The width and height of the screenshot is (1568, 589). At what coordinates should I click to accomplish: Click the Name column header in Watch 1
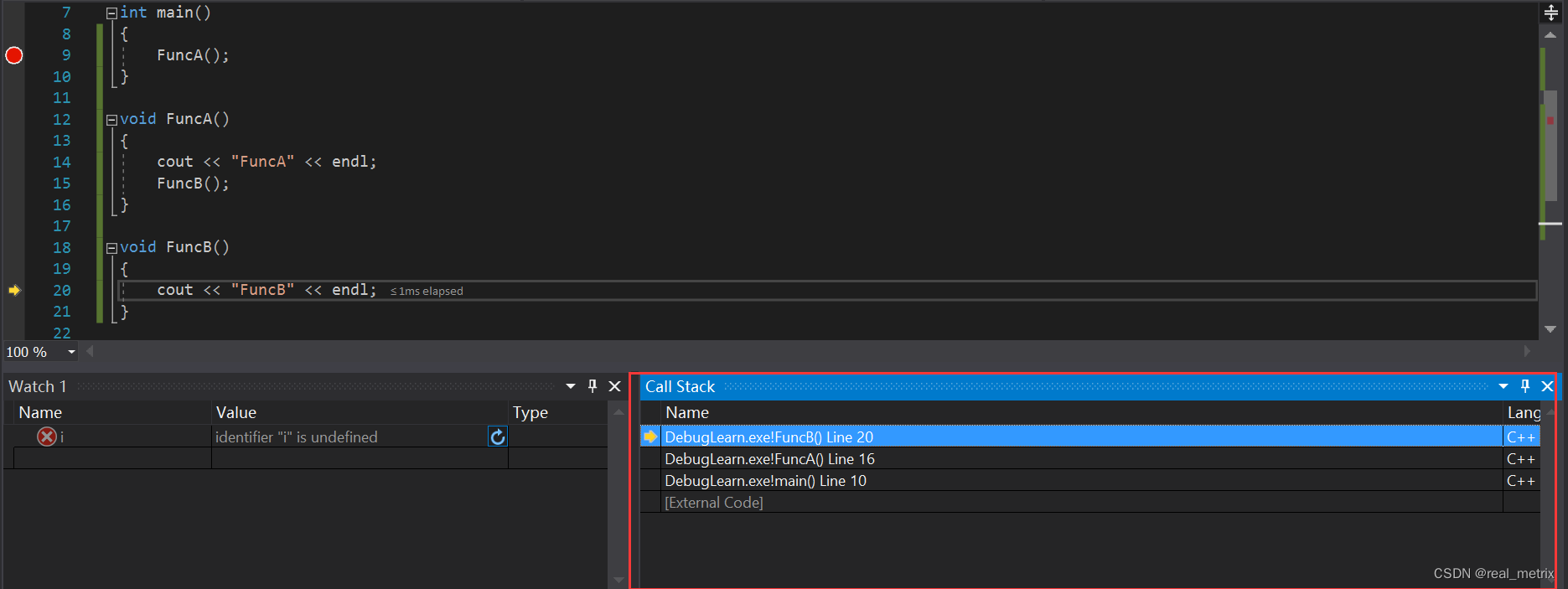pos(112,412)
